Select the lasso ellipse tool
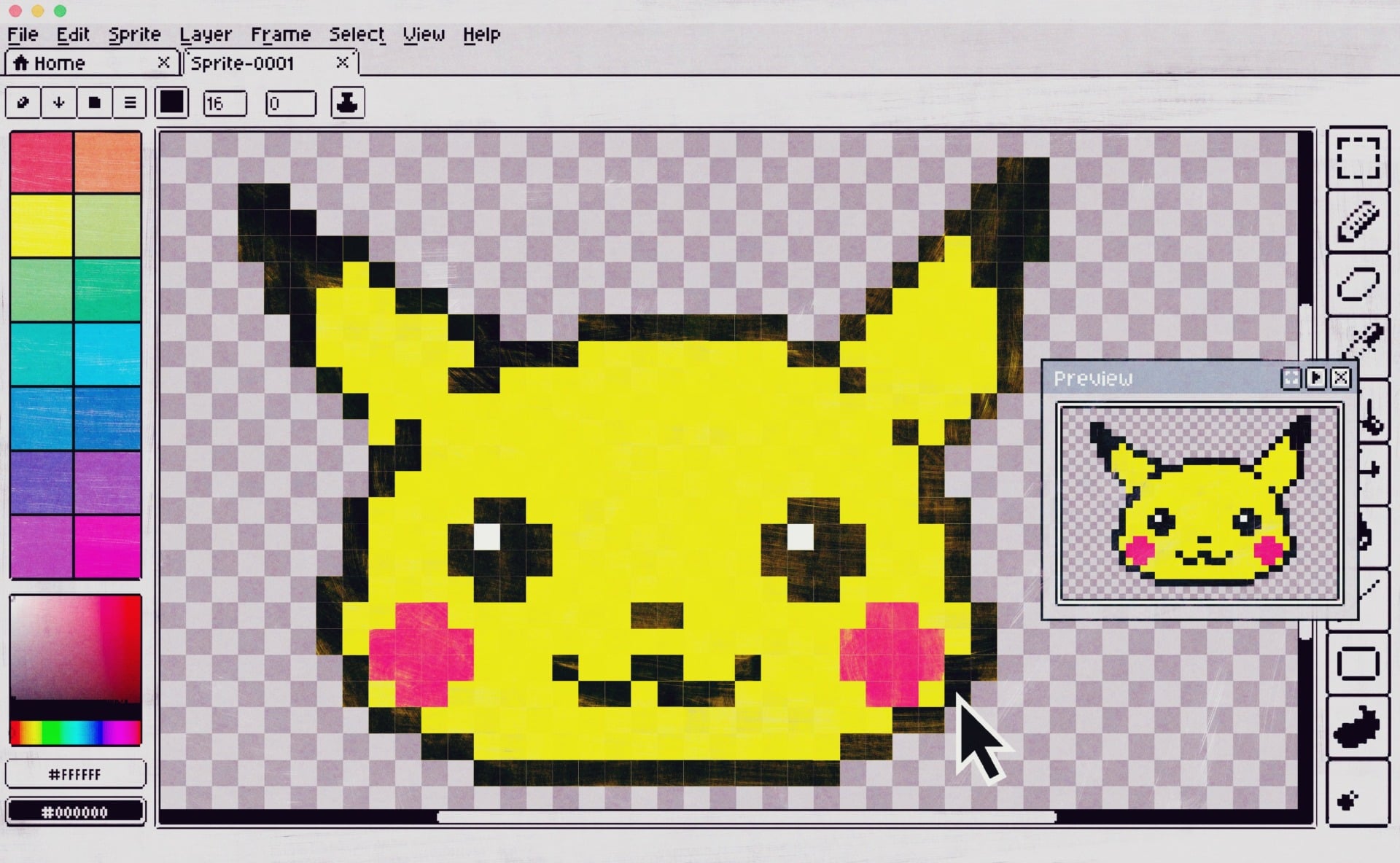Viewport: 1400px width, 863px height. pos(1358,284)
